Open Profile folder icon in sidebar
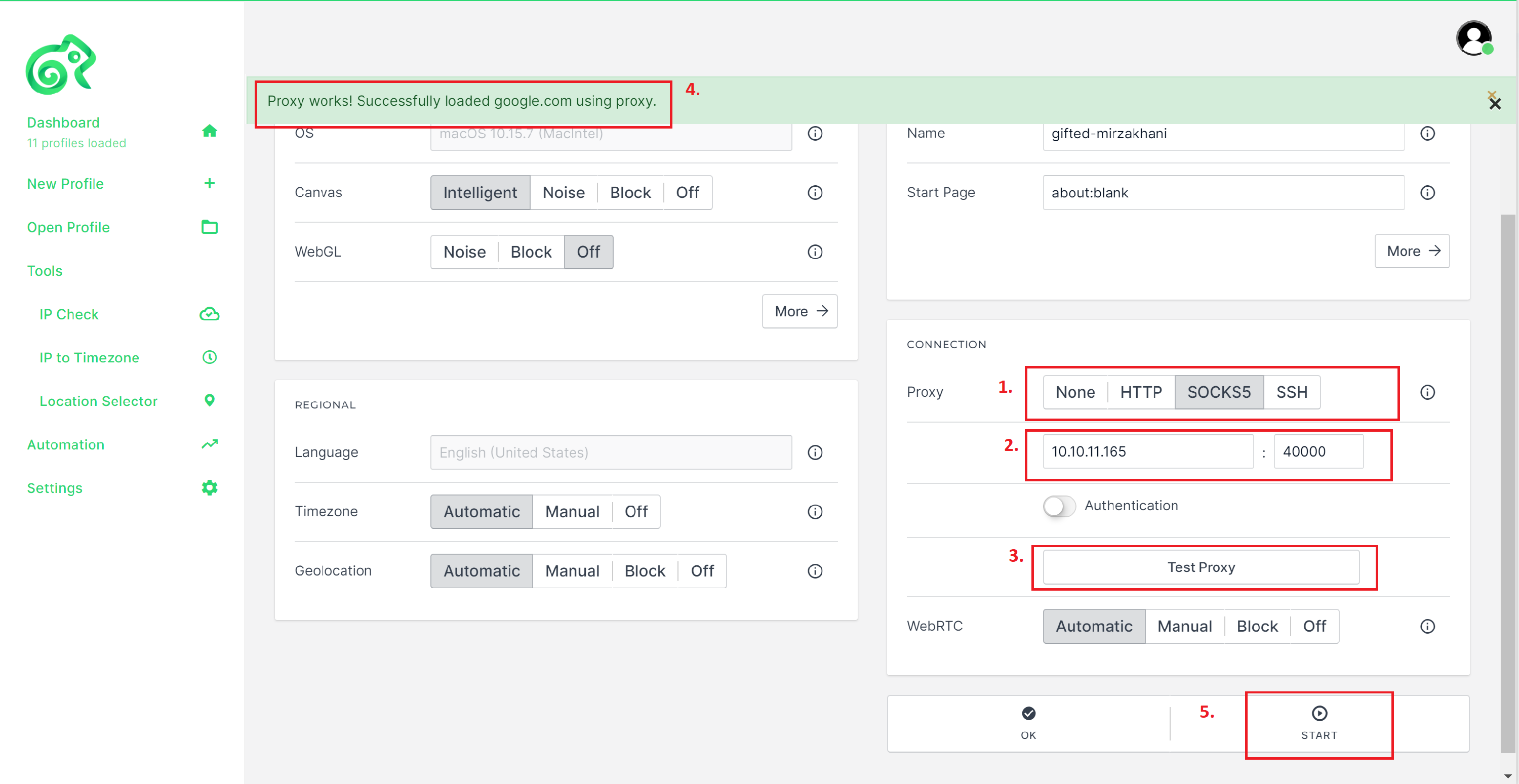Screen dimensions: 1519x784 click(209, 227)
